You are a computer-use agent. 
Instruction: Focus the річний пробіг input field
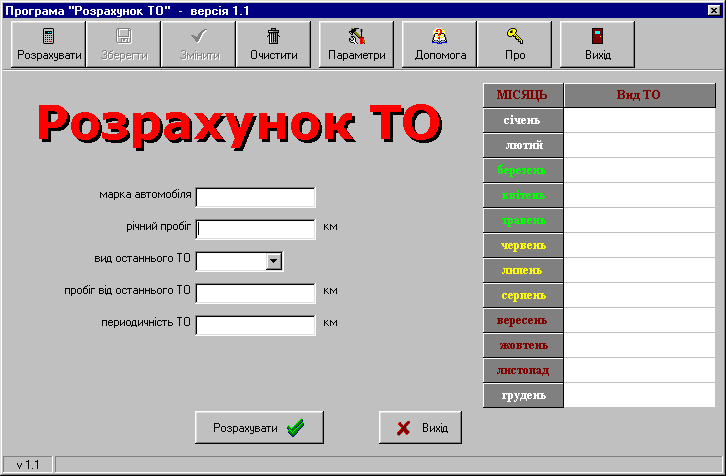point(256,229)
